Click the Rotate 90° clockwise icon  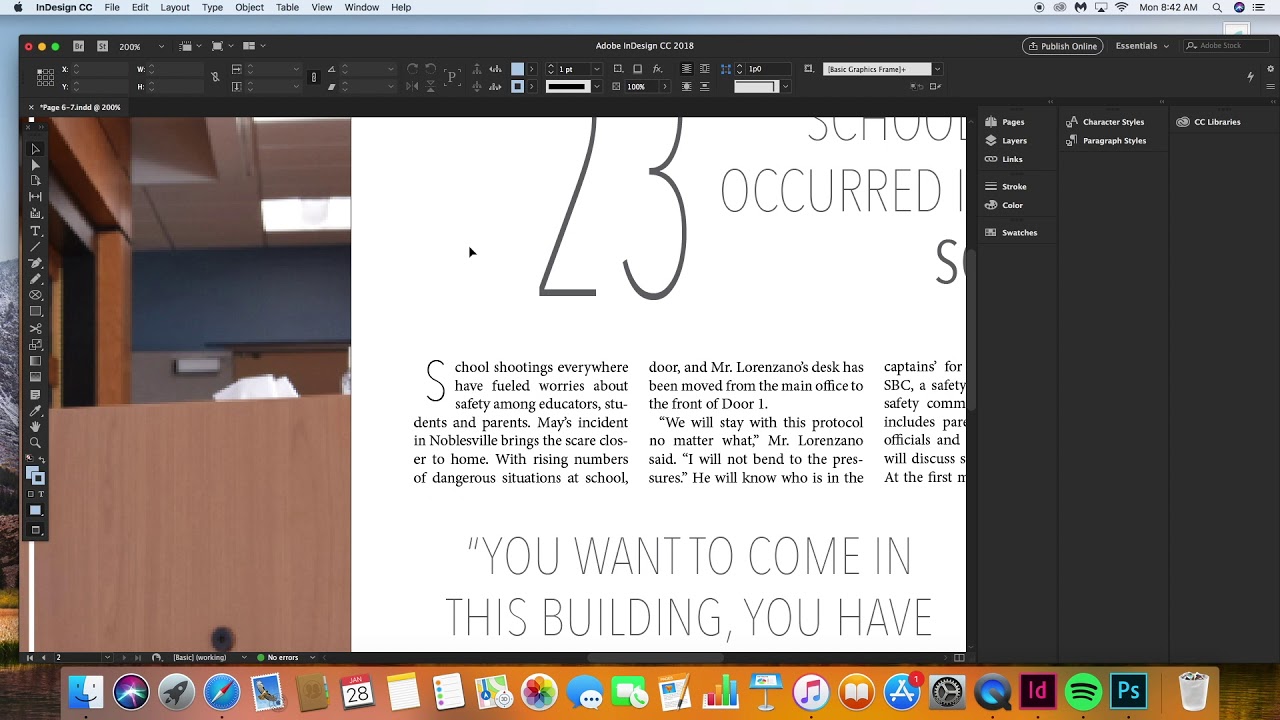pyautogui.click(x=413, y=69)
